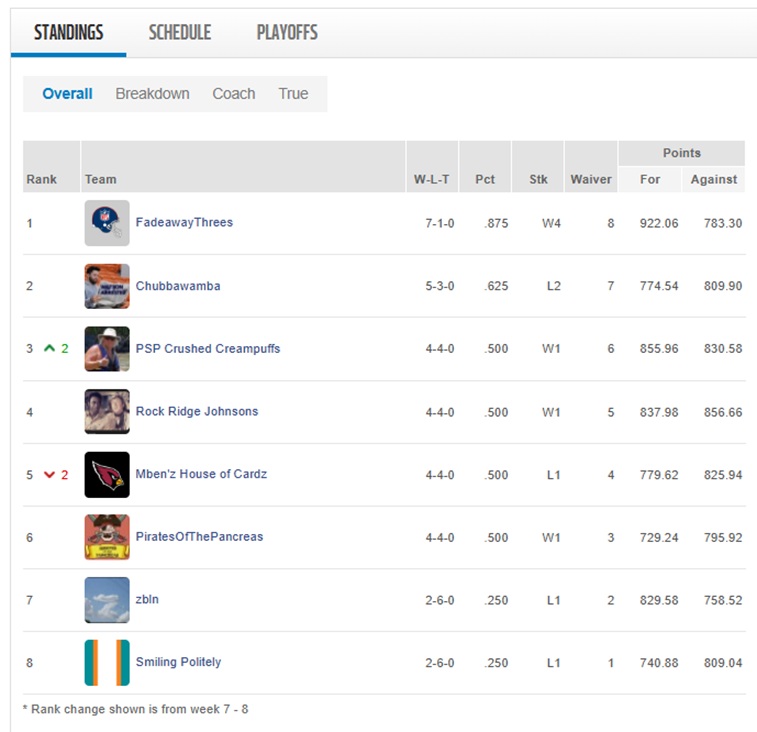Open Chubbawamba team page link
Viewport: 757px width, 732px height.
click(x=178, y=286)
